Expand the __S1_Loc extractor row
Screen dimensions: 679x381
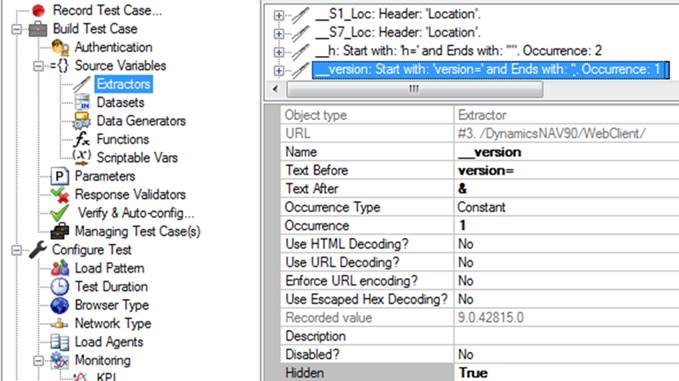click(279, 16)
